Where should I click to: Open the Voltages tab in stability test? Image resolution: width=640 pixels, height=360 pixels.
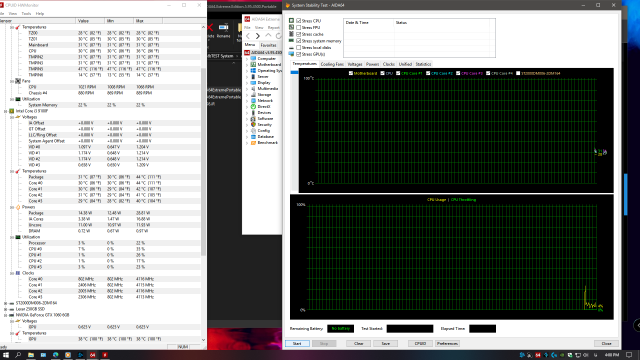355,64
